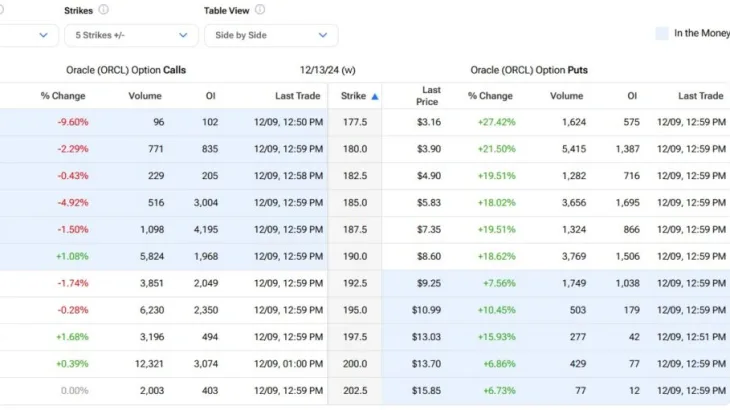Click the call % change +1.08%

pyautogui.click(x=72, y=256)
